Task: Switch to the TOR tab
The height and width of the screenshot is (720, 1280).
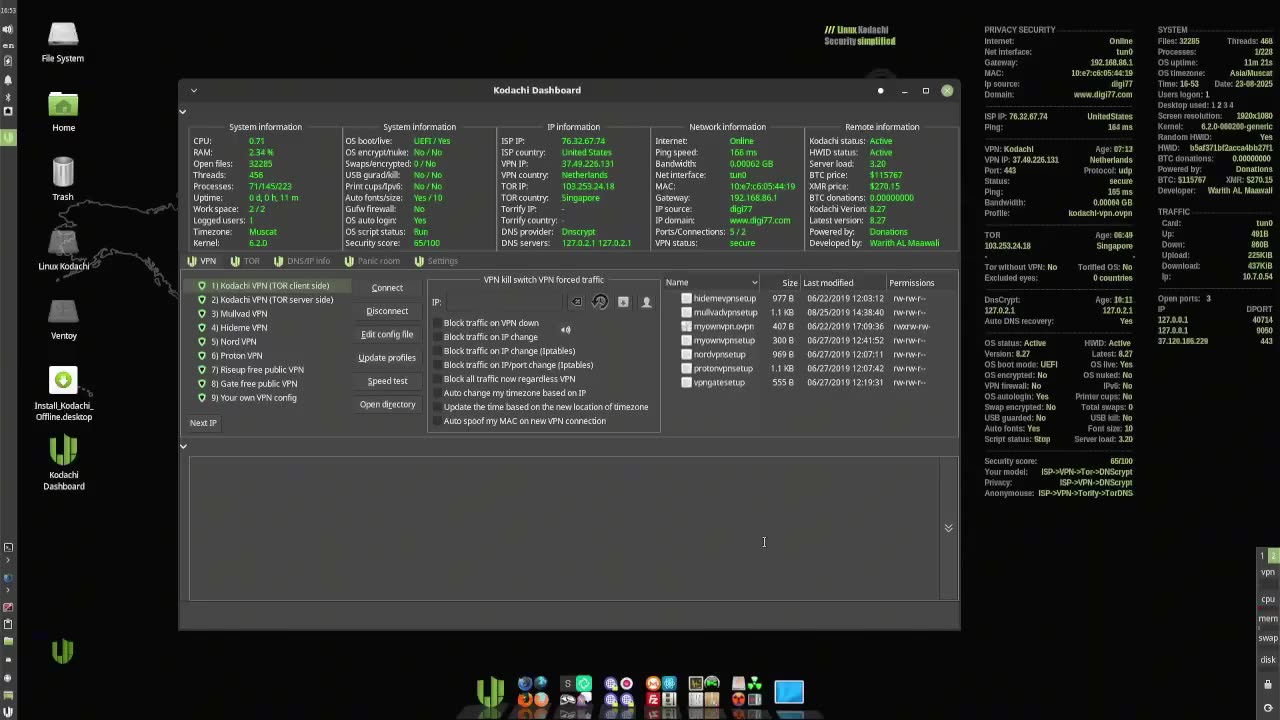Action: pyautogui.click(x=245, y=261)
